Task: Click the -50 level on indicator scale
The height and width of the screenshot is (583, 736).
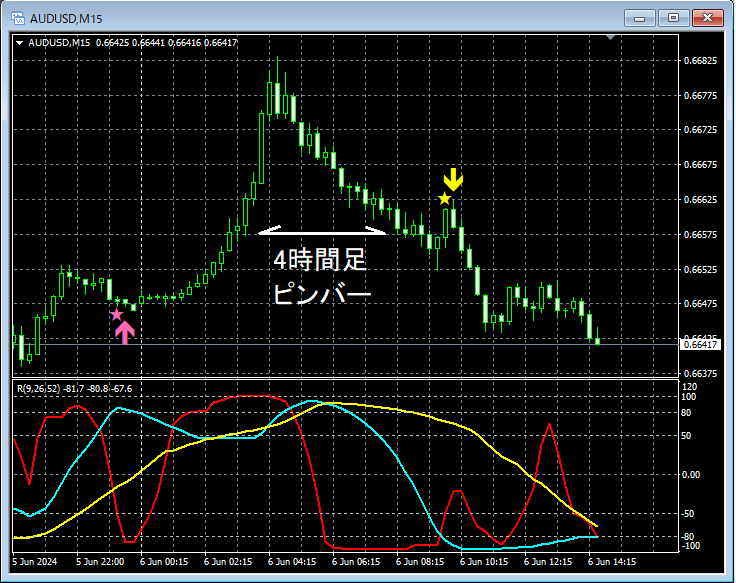Action: pyautogui.click(x=688, y=514)
